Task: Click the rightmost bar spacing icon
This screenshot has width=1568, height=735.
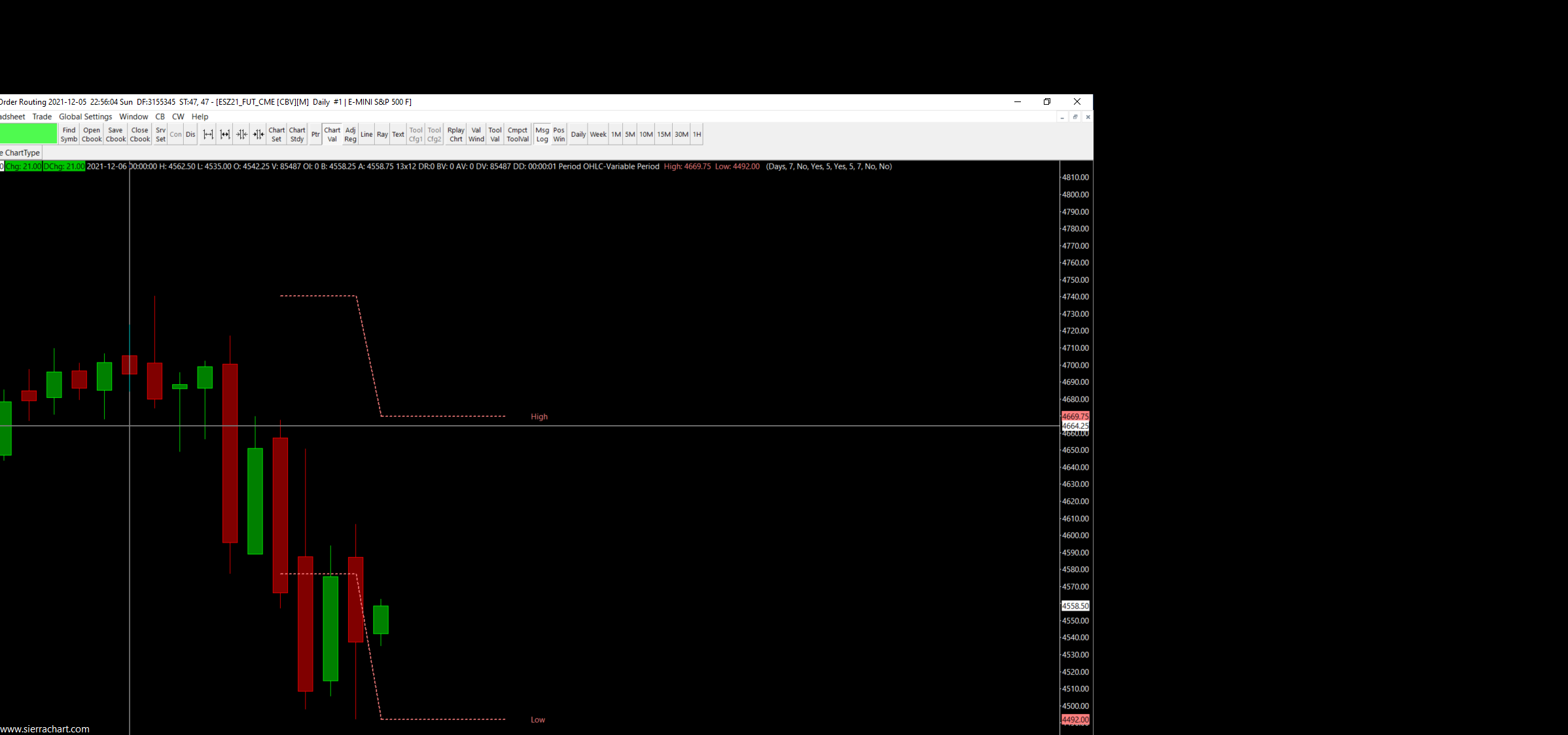Action: pos(258,134)
